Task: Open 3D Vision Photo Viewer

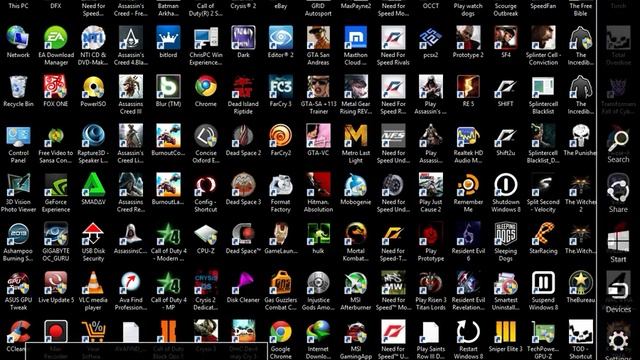Action: (x=18, y=184)
